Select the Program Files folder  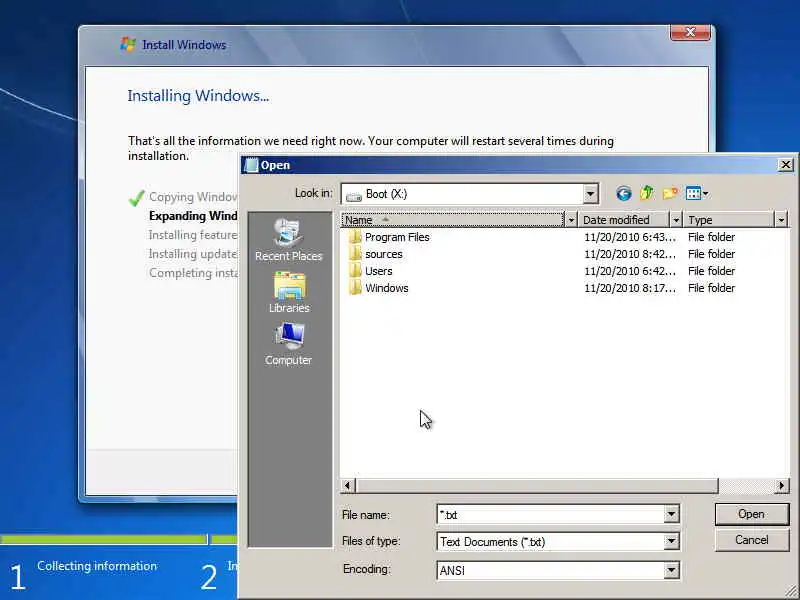click(389, 237)
